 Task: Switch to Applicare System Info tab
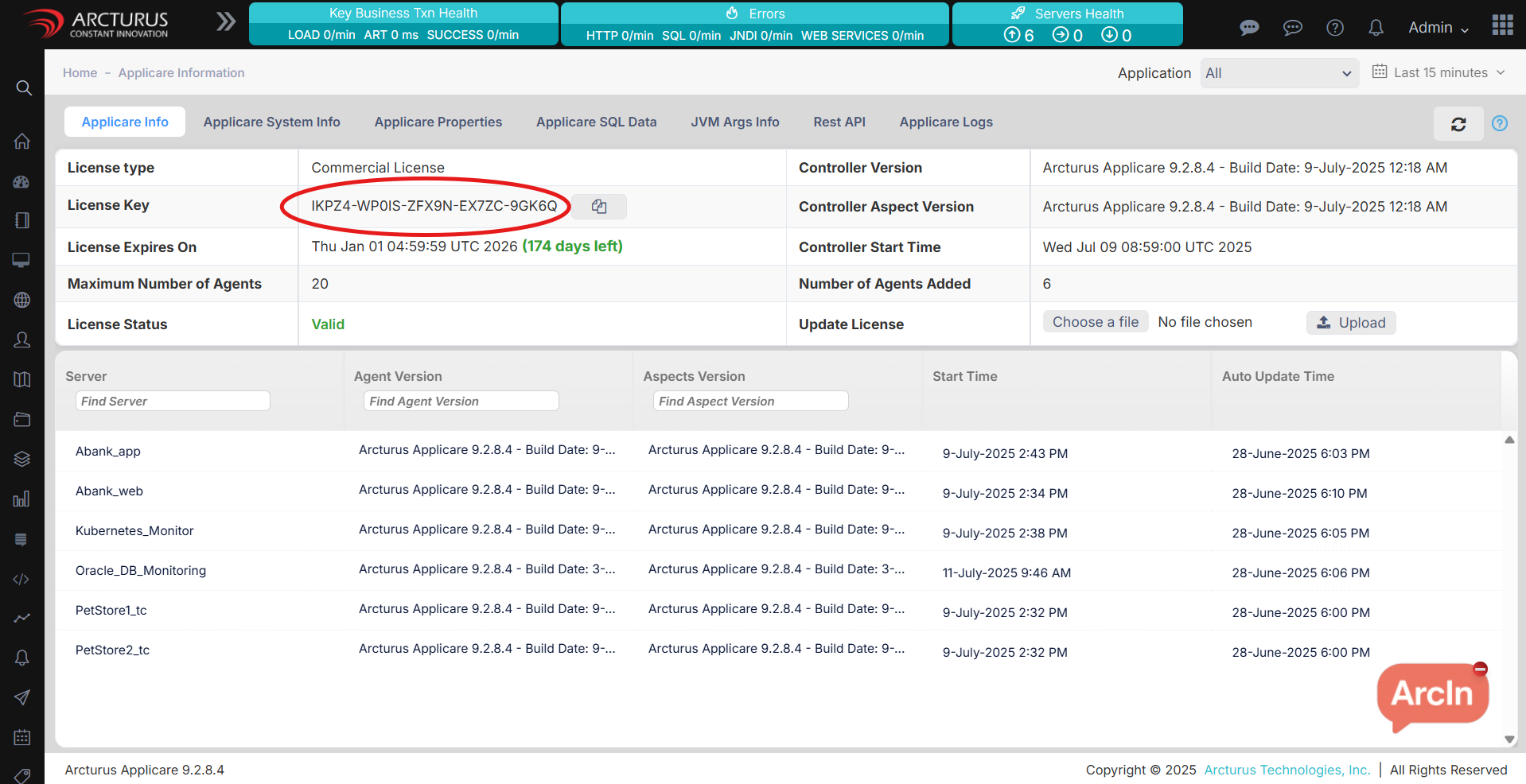(x=271, y=122)
